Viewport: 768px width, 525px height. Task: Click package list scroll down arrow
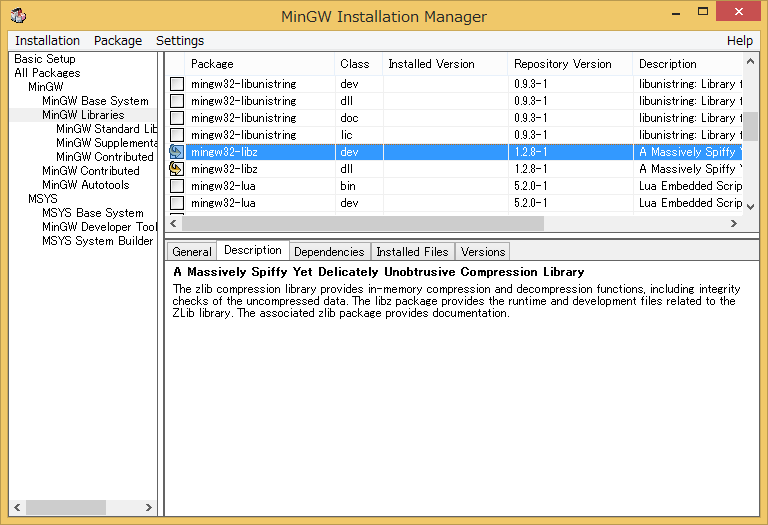750,207
